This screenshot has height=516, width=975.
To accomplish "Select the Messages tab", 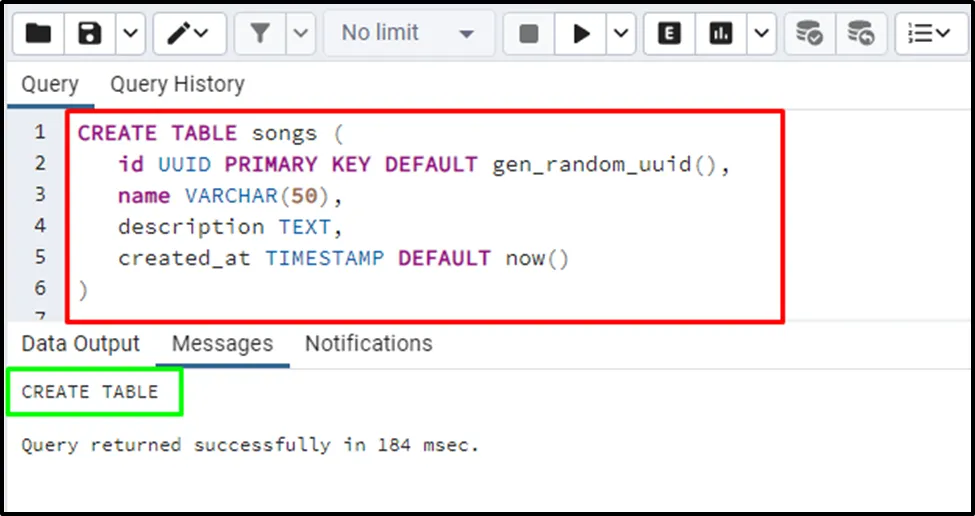I will click(222, 344).
